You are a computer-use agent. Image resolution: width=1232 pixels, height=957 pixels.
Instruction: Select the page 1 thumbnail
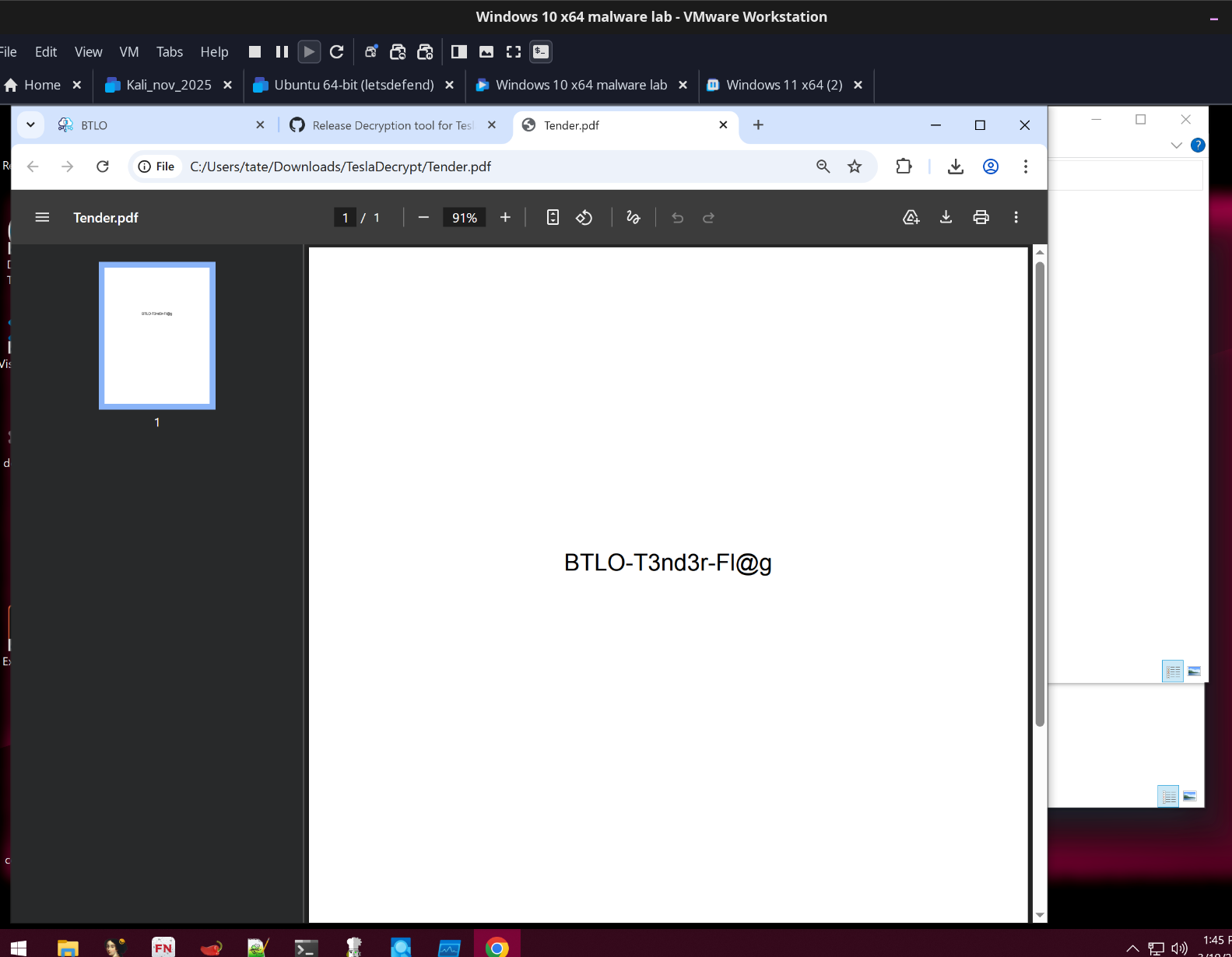coord(157,335)
